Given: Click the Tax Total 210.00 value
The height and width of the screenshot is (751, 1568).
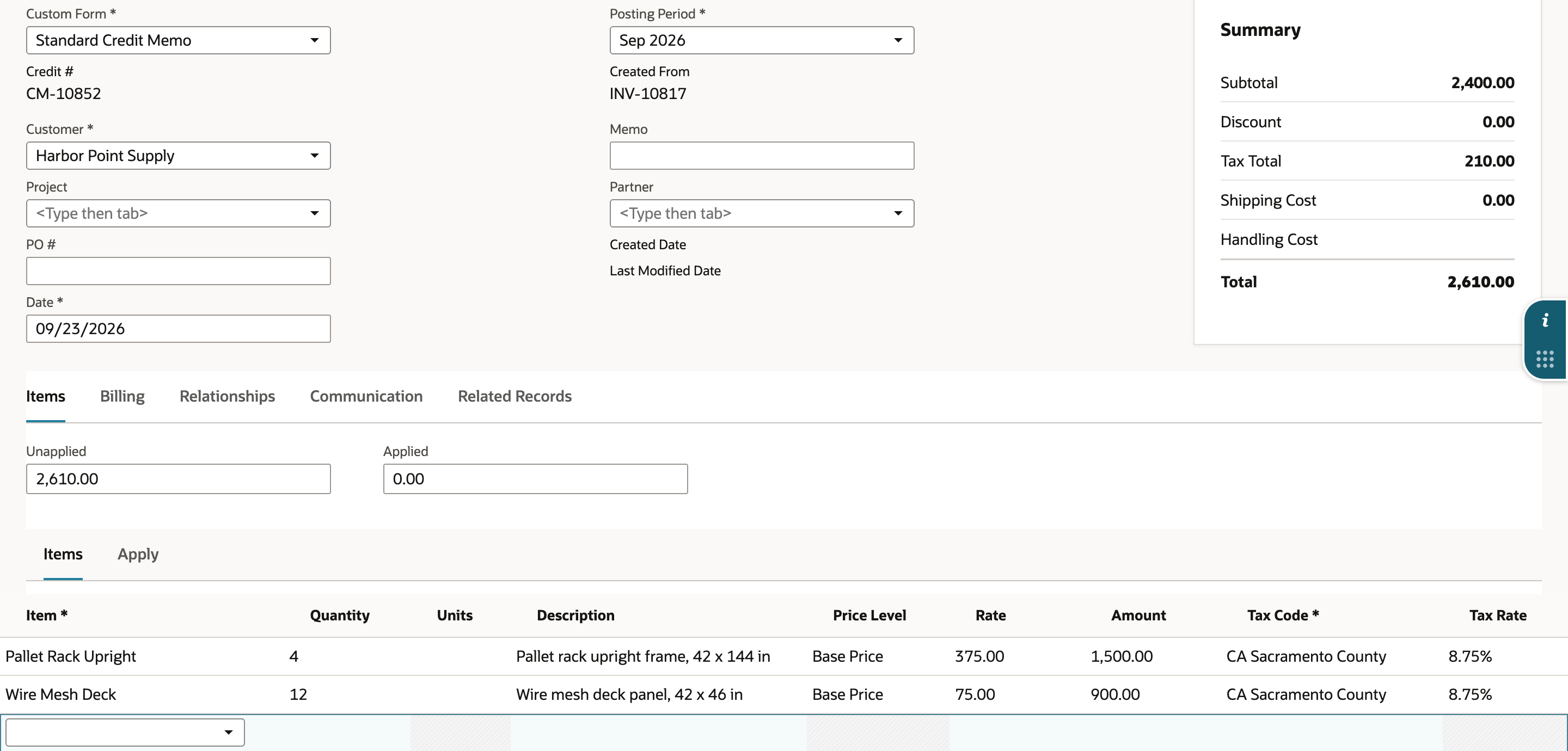Looking at the screenshot, I should coord(1489,161).
